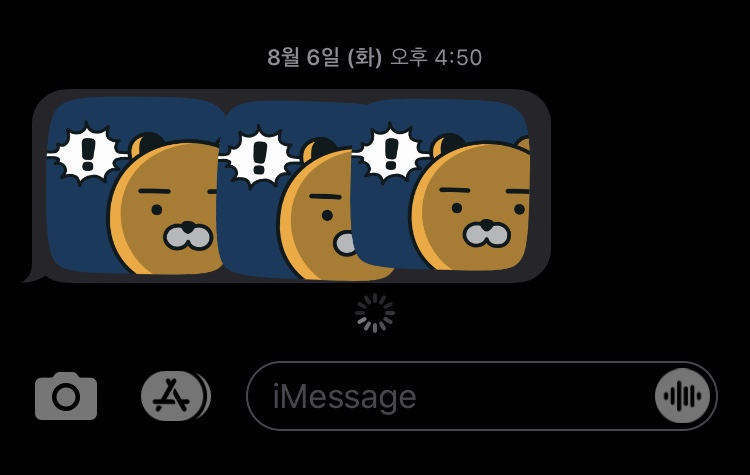Open the camera to take a photo
The height and width of the screenshot is (475, 750).
click(x=66, y=396)
